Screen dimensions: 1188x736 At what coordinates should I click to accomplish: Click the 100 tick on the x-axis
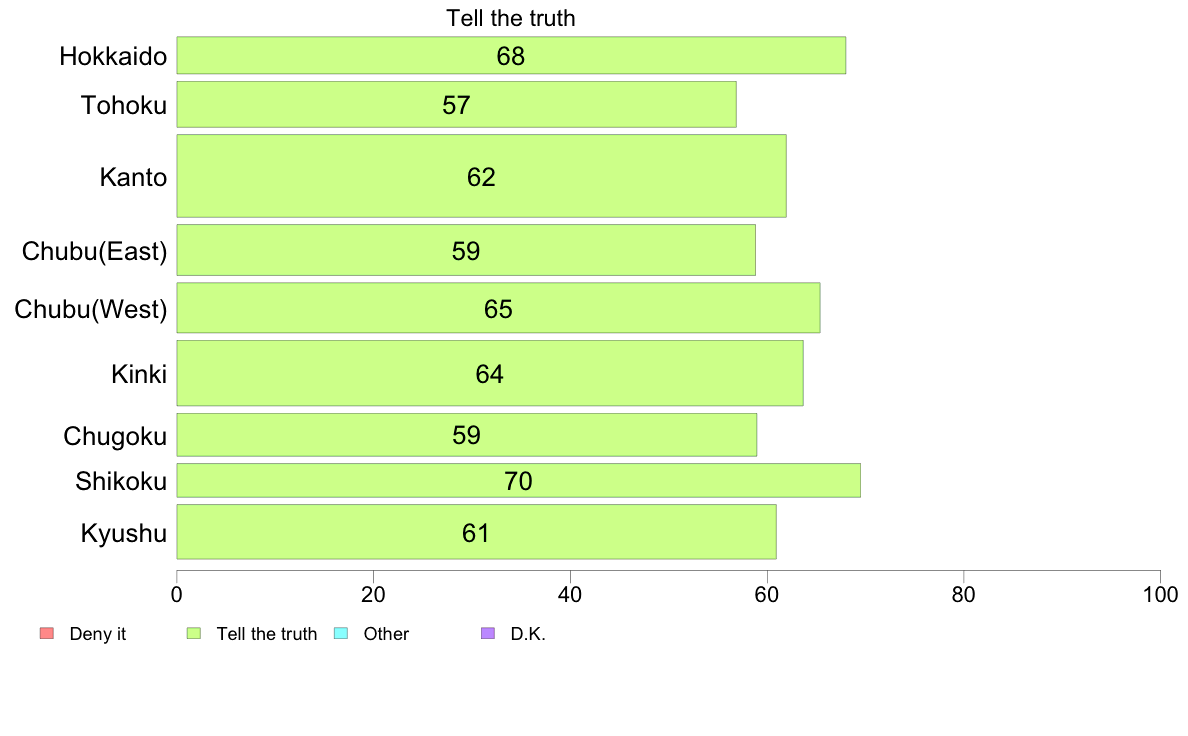[x=1160, y=595]
